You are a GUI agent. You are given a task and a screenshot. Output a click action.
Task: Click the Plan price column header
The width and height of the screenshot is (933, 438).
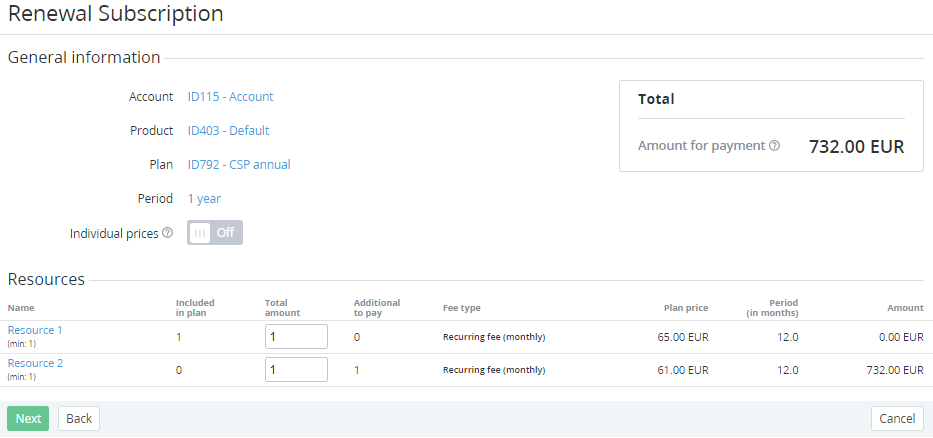click(x=685, y=308)
